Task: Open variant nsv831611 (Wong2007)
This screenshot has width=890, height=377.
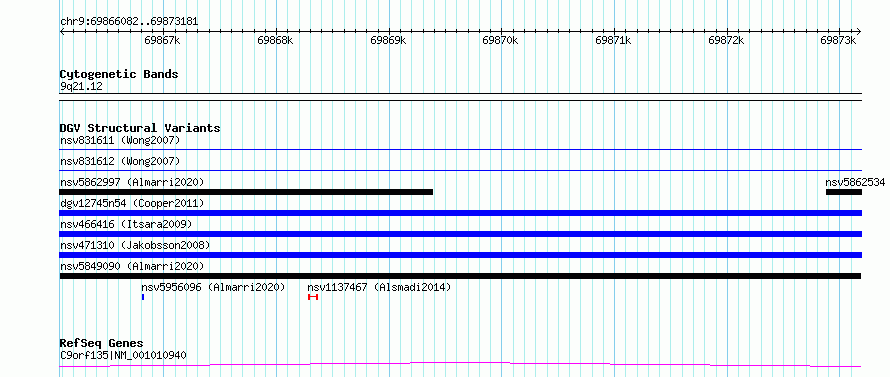Action: (x=120, y=140)
